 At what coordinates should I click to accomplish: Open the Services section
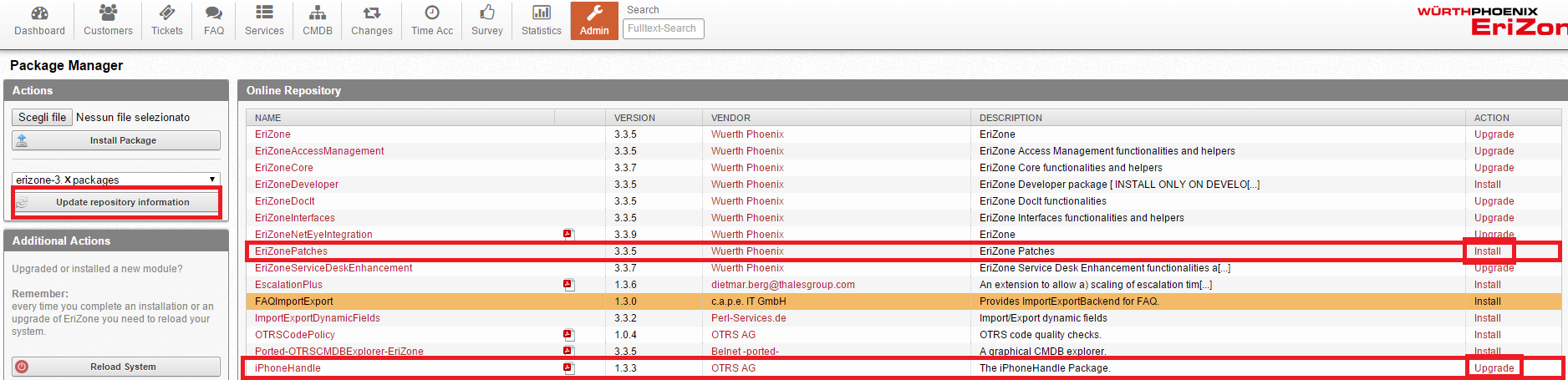(x=264, y=21)
